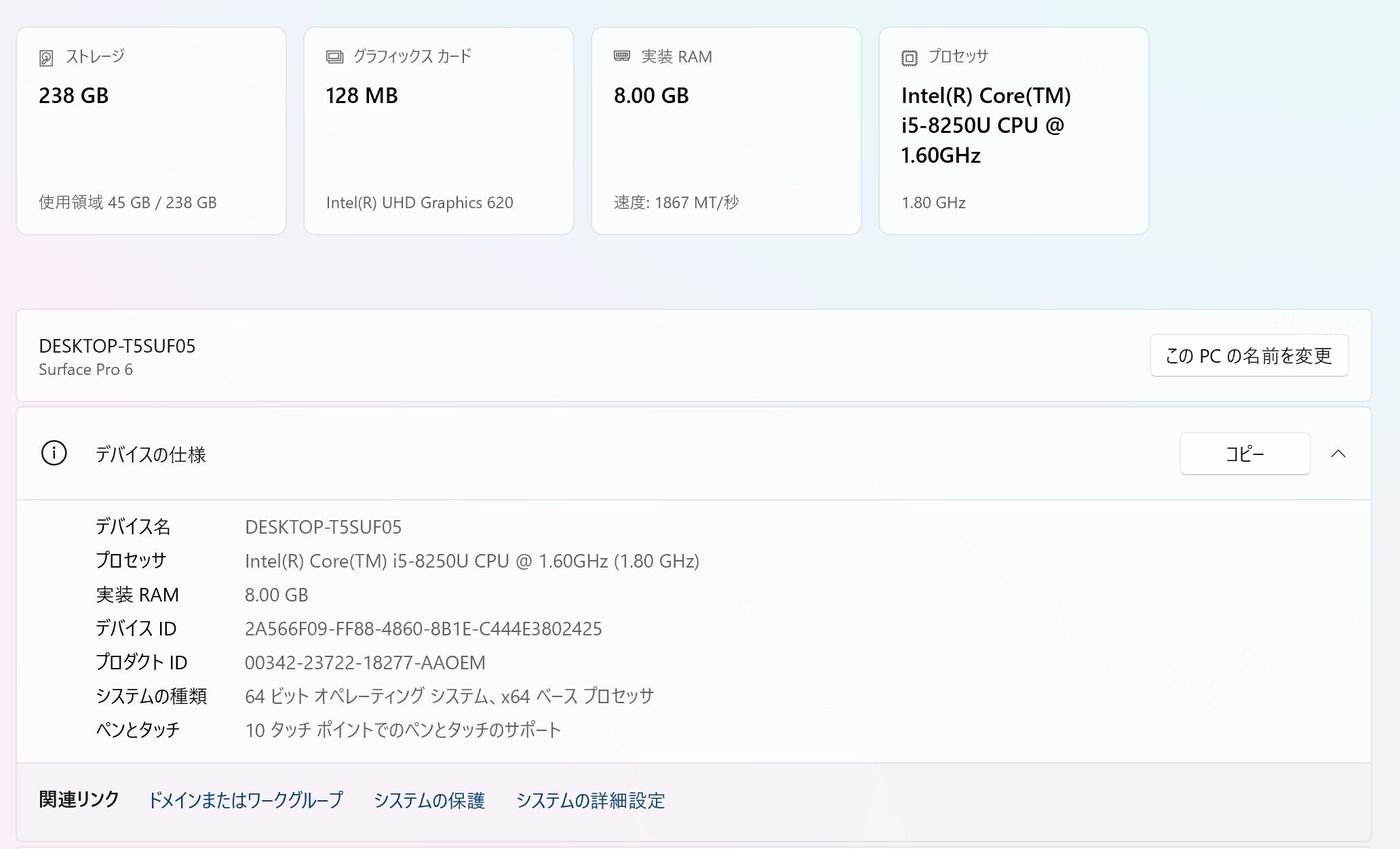Viewport: 1400px width, 849px height.
Task: Click the installed RAM icon
Action: pyautogui.click(x=622, y=56)
